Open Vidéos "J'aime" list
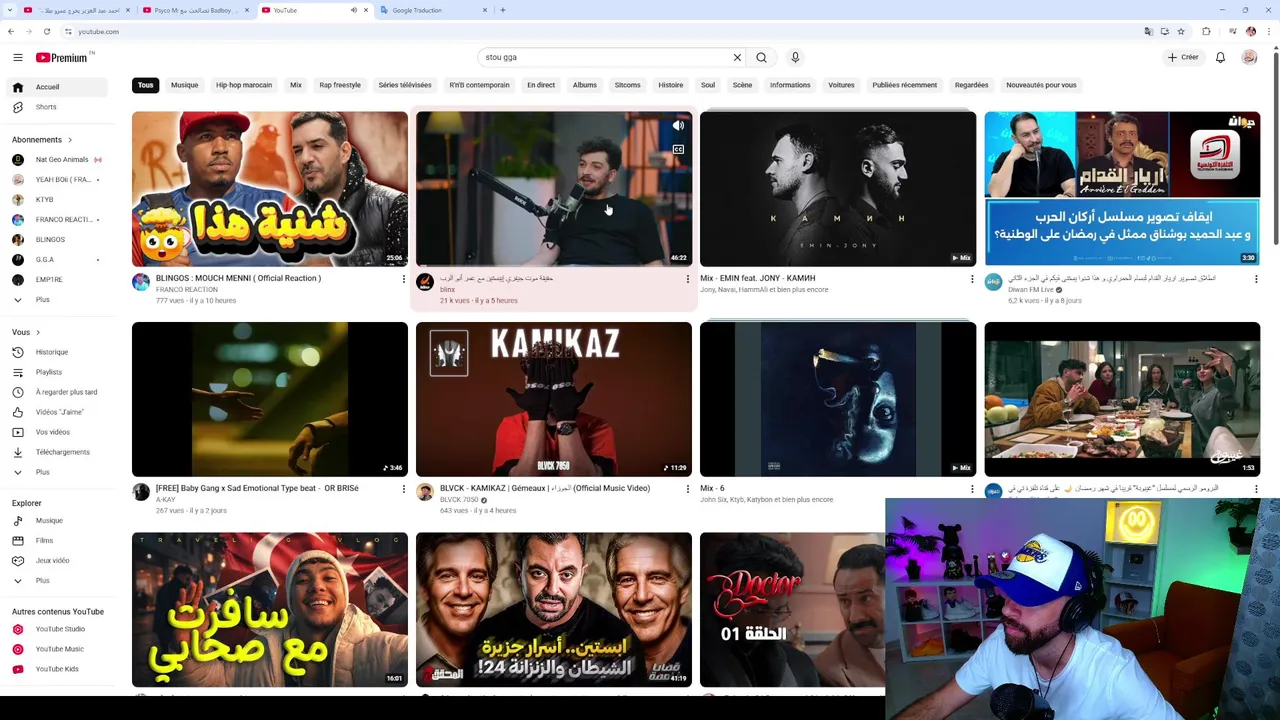 [56, 412]
